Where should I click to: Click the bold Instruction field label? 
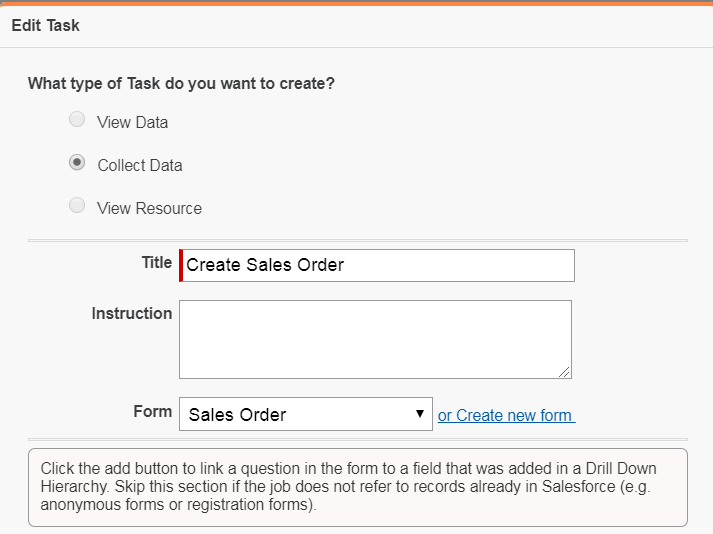click(x=132, y=313)
